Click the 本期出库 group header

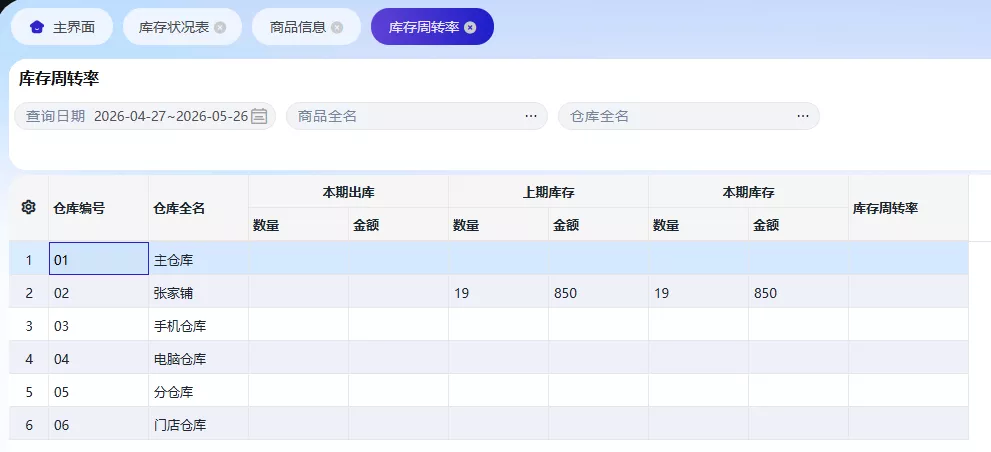tap(348, 192)
